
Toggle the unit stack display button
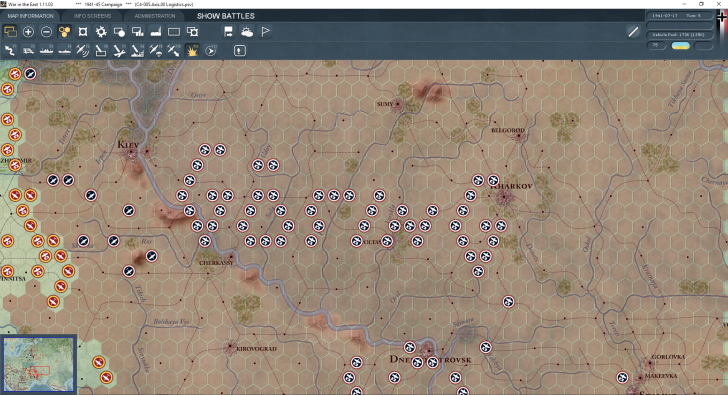10,32
